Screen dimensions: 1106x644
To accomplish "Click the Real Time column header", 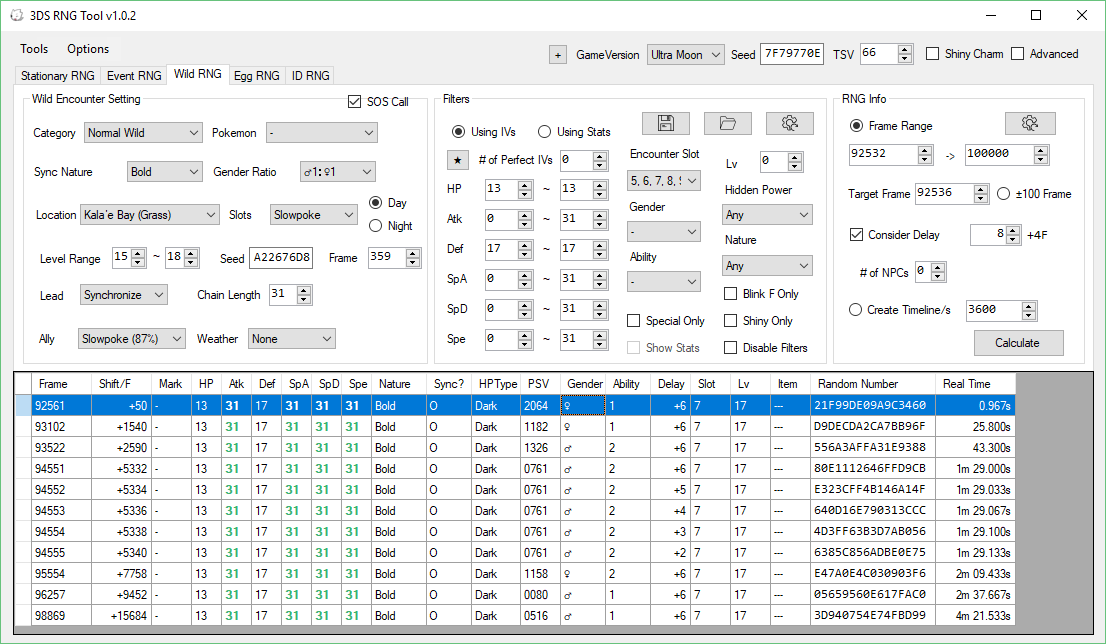I will pos(975,384).
